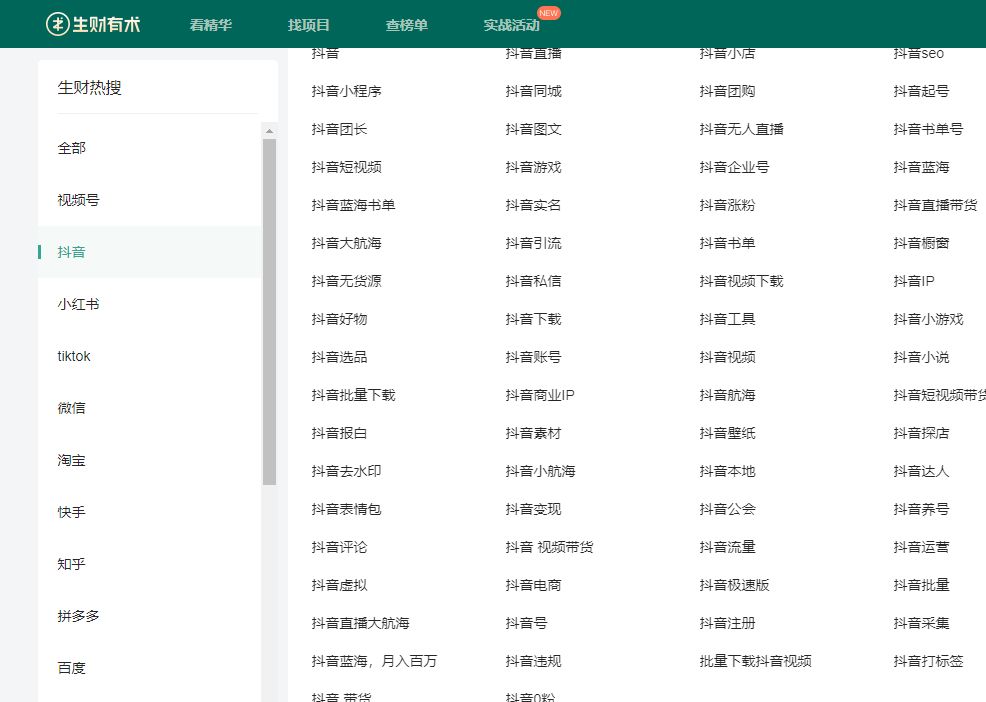Open the 抖音好物 keyword link

(340, 320)
